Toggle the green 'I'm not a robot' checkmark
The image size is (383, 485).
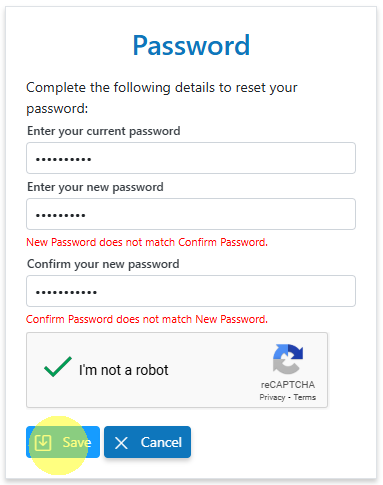click(x=58, y=367)
